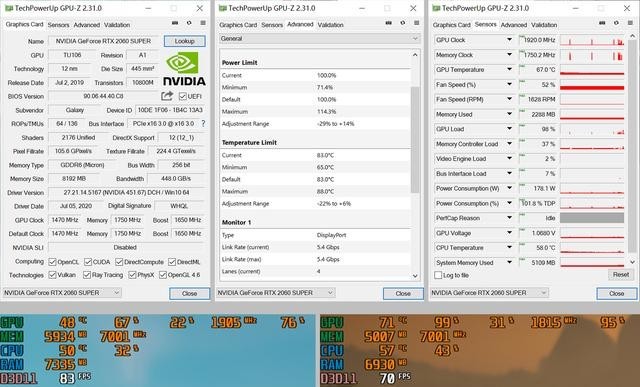Switch to Validation tab in Graphics Card window
640x387 pixels.
pyautogui.click(x=117, y=25)
